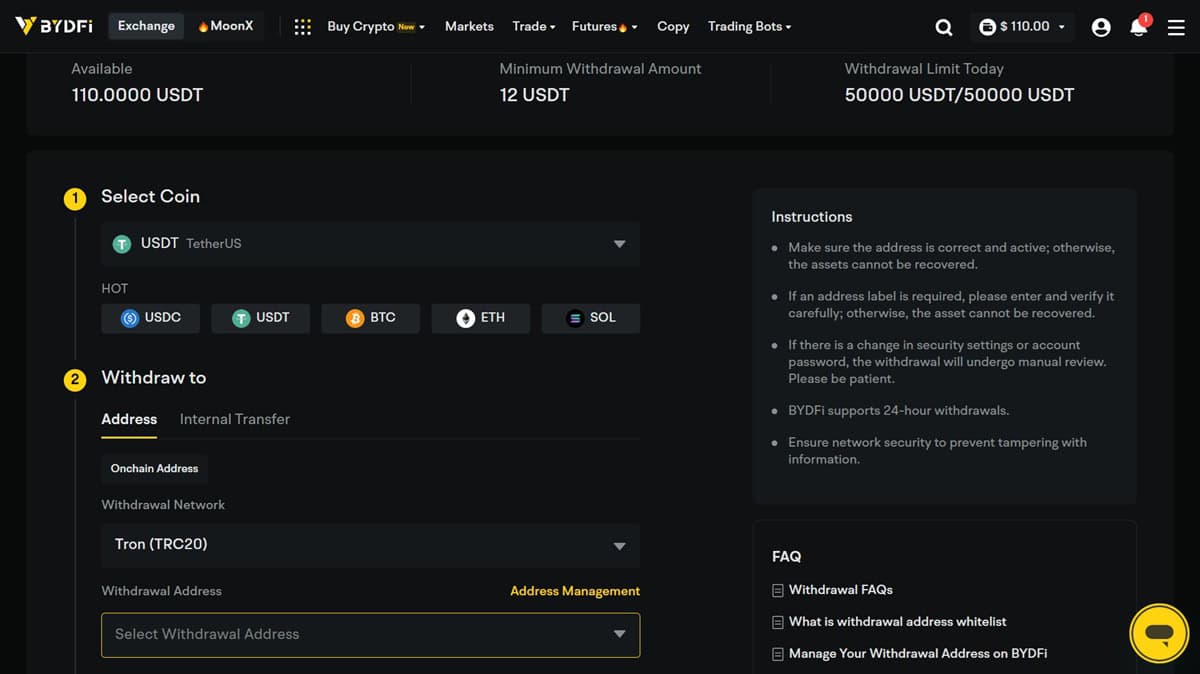Click the Onchain Address button

154,468
